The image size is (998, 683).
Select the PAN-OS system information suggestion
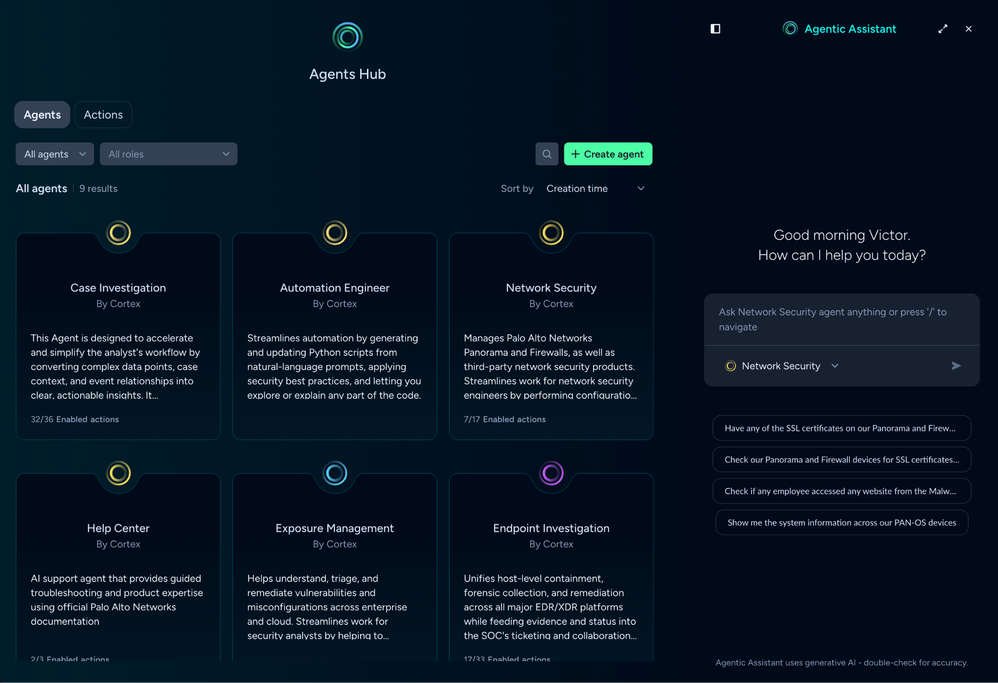(841, 523)
